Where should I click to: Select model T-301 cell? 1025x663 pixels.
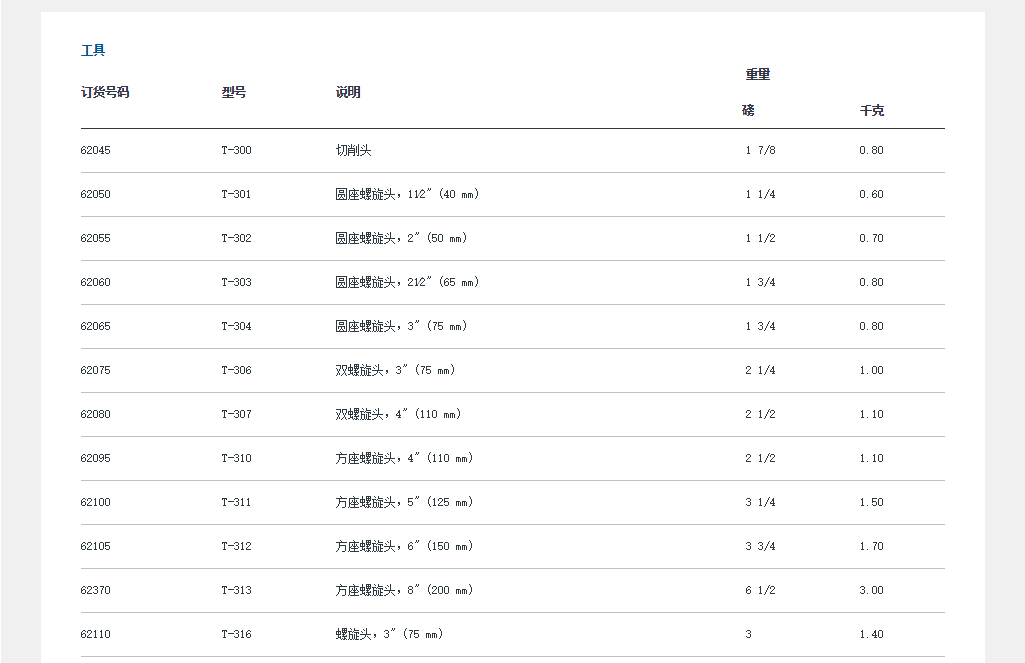click(x=236, y=194)
